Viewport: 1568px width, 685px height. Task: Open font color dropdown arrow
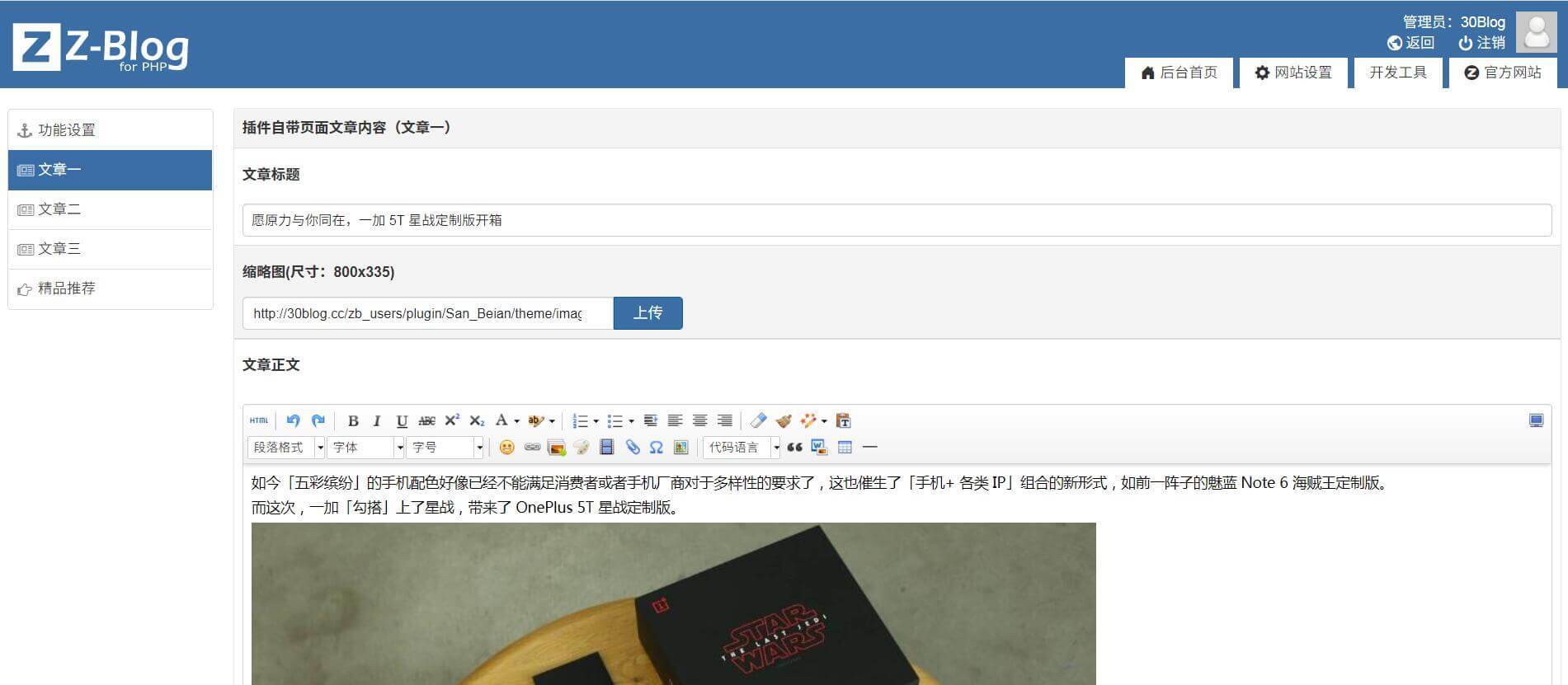point(516,421)
